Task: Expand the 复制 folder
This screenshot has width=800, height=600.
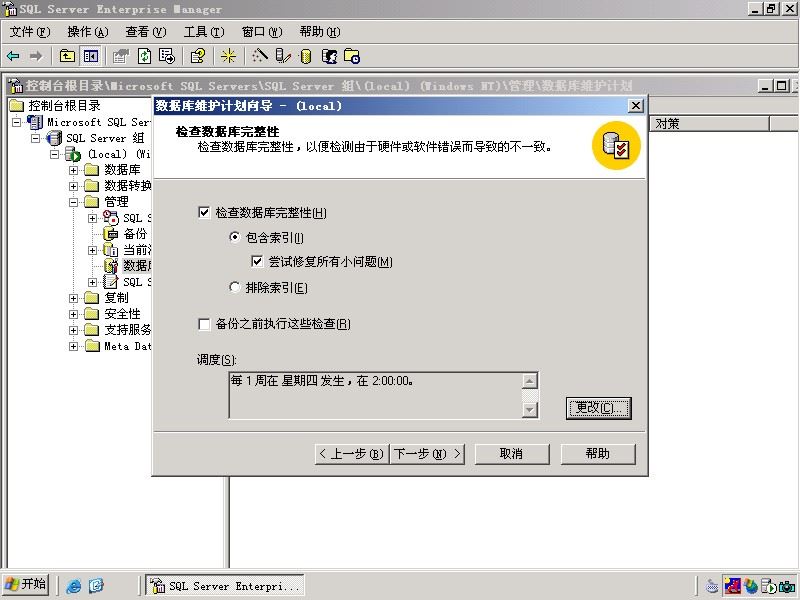Action: (73, 298)
